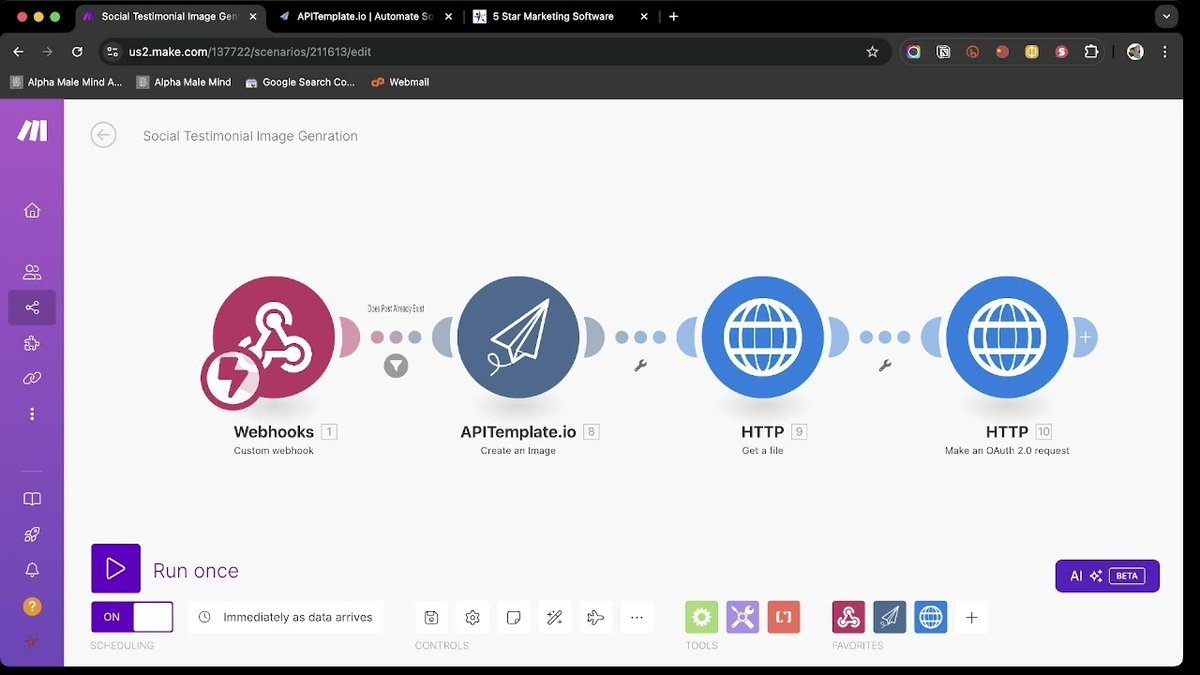
Task: Click the address bar URL
Action: pos(250,52)
